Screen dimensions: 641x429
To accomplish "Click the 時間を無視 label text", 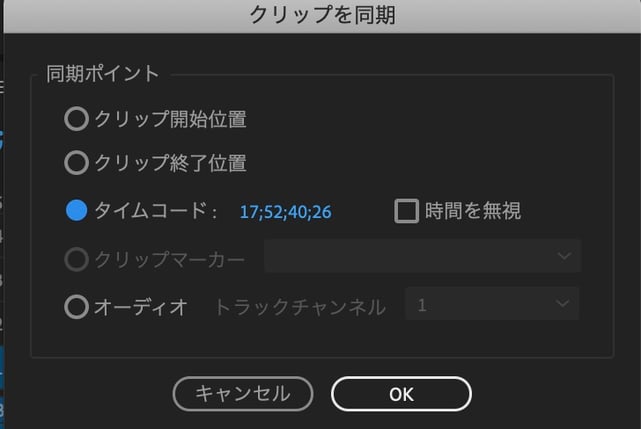I will (x=473, y=211).
